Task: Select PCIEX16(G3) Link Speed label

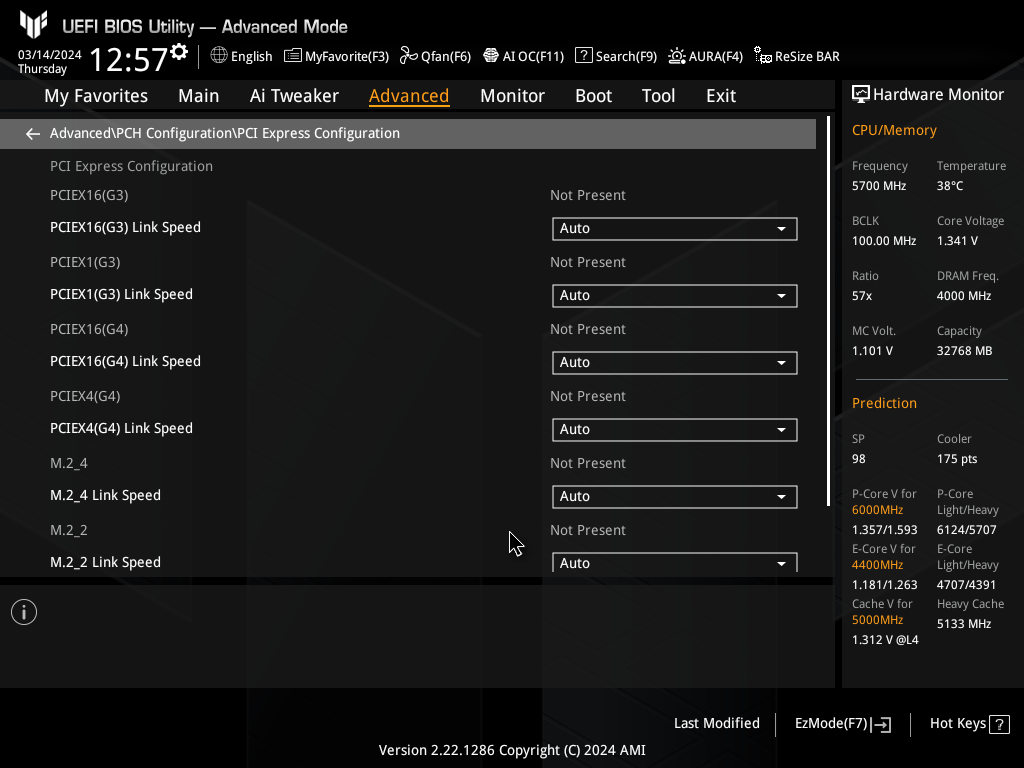Action: click(x=125, y=227)
